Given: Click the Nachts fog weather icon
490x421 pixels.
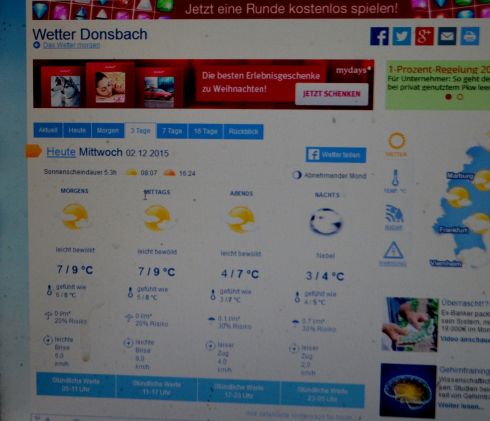Looking at the screenshot, I should click(326, 221).
